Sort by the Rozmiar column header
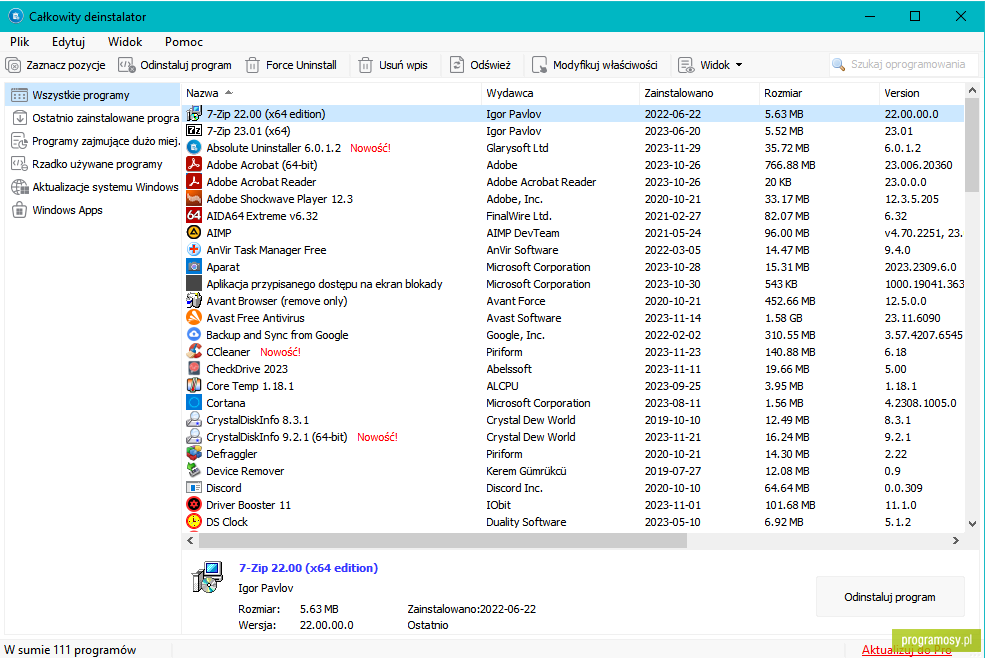 click(820, 93)
